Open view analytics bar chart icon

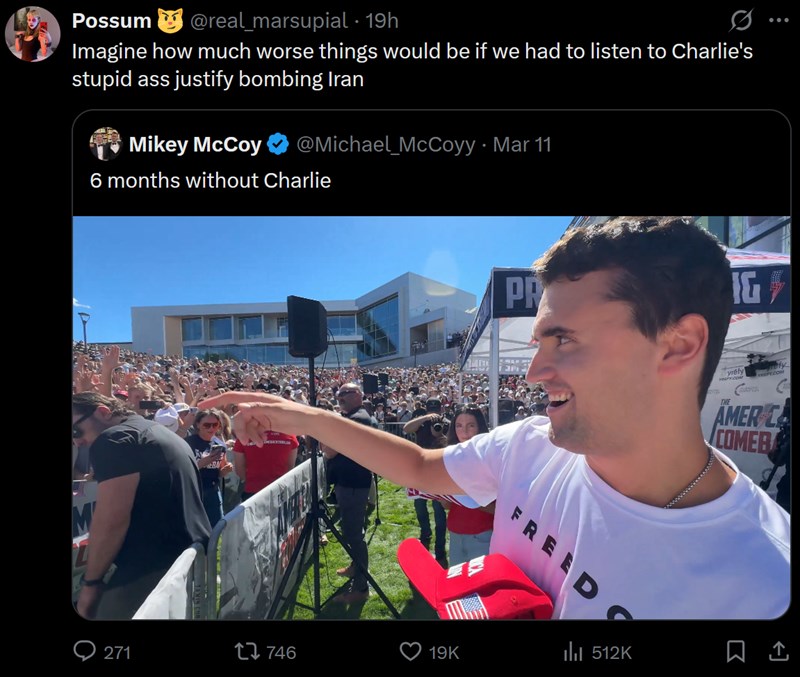tap(573, 652)
